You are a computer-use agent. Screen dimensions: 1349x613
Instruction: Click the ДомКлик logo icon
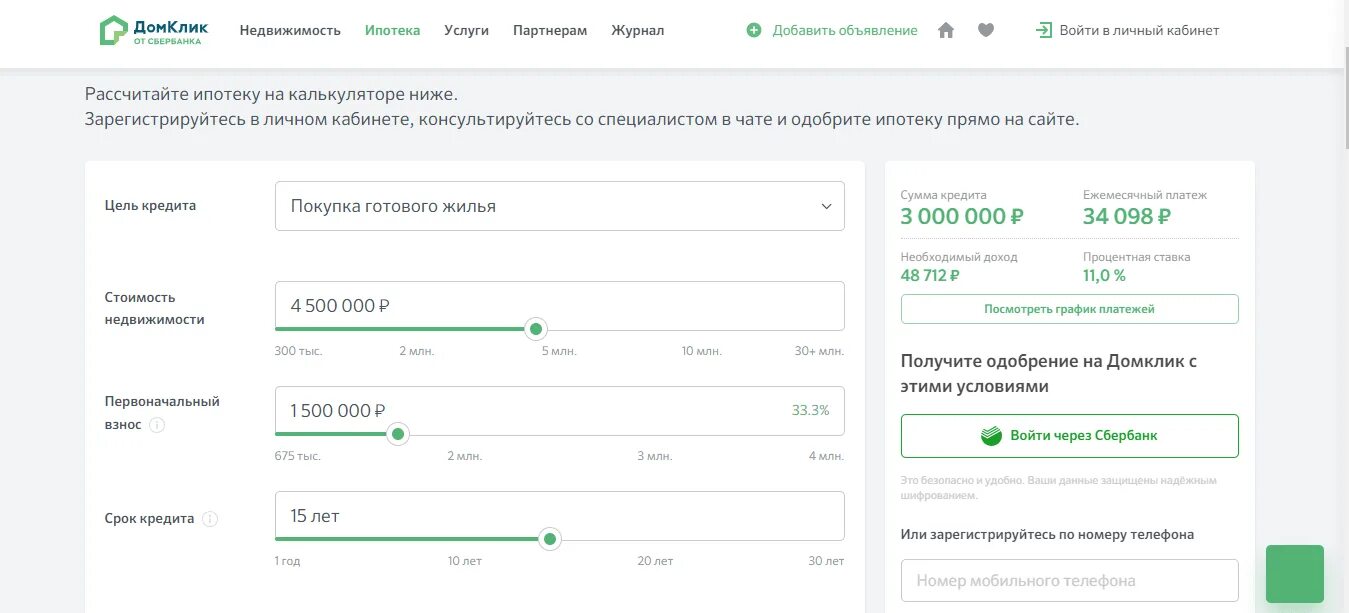(x=113, y=30)
